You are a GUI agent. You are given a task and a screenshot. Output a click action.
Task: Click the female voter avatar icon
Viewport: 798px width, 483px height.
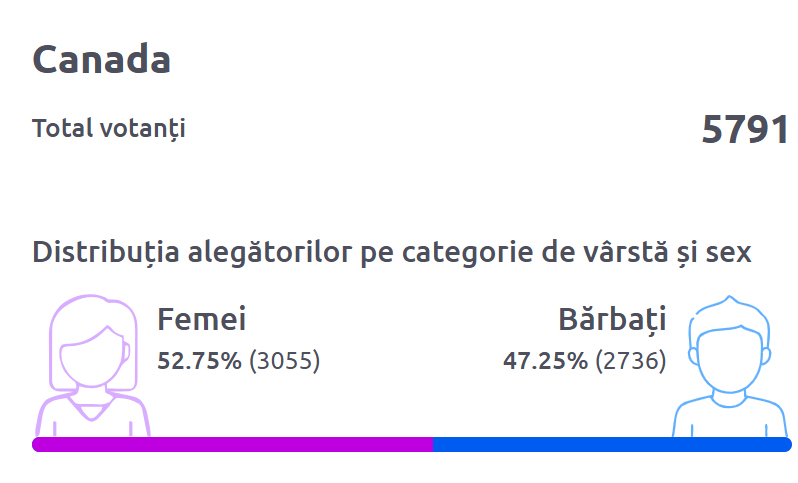pos(94,365)
